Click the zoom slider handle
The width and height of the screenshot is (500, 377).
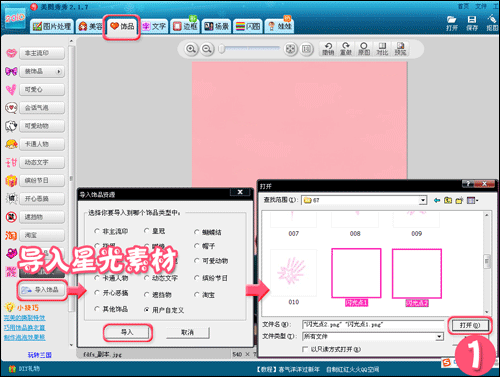(221, 49)
